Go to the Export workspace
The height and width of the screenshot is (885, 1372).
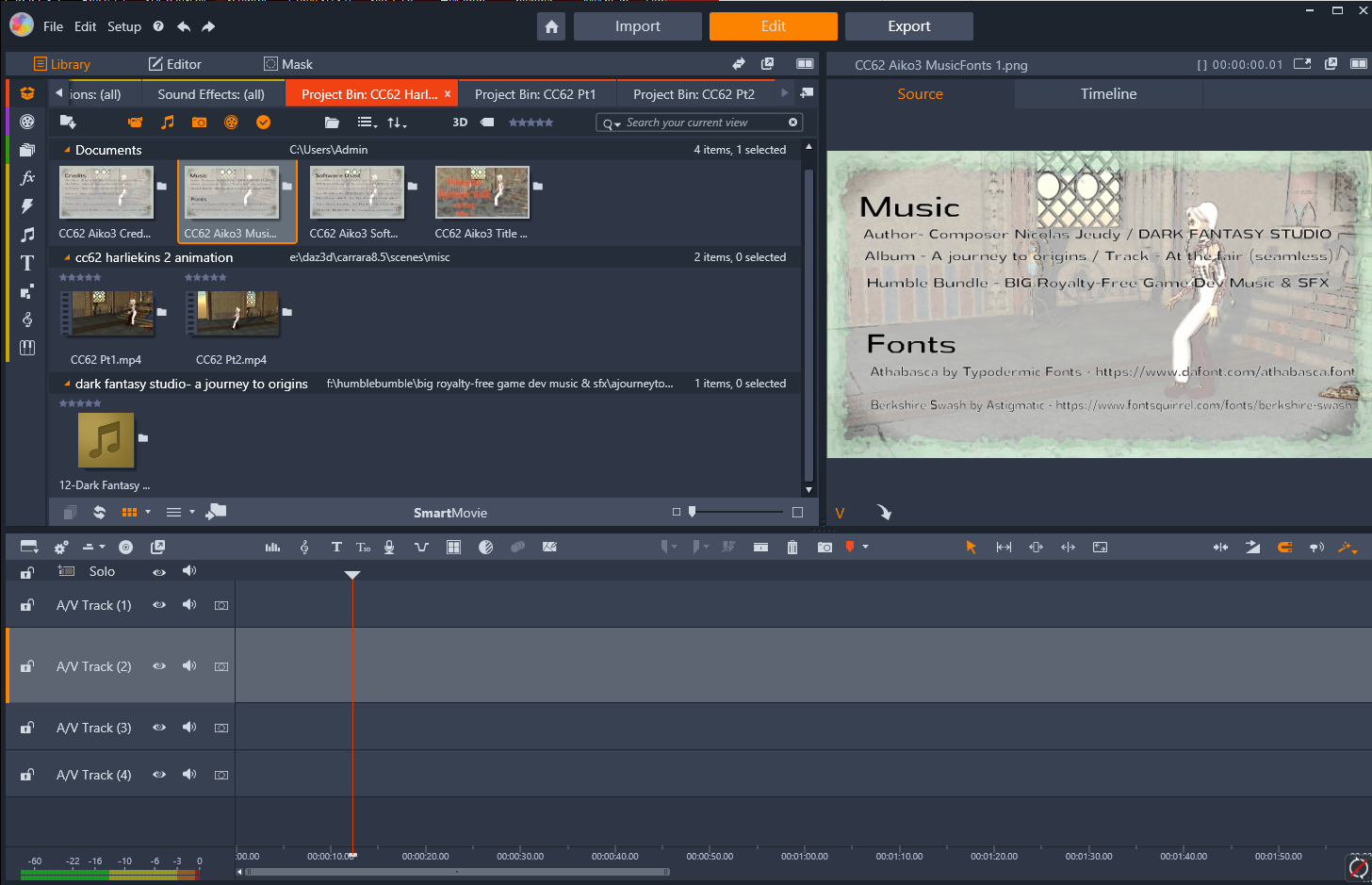pyautogui.click(x=909, y=26)
